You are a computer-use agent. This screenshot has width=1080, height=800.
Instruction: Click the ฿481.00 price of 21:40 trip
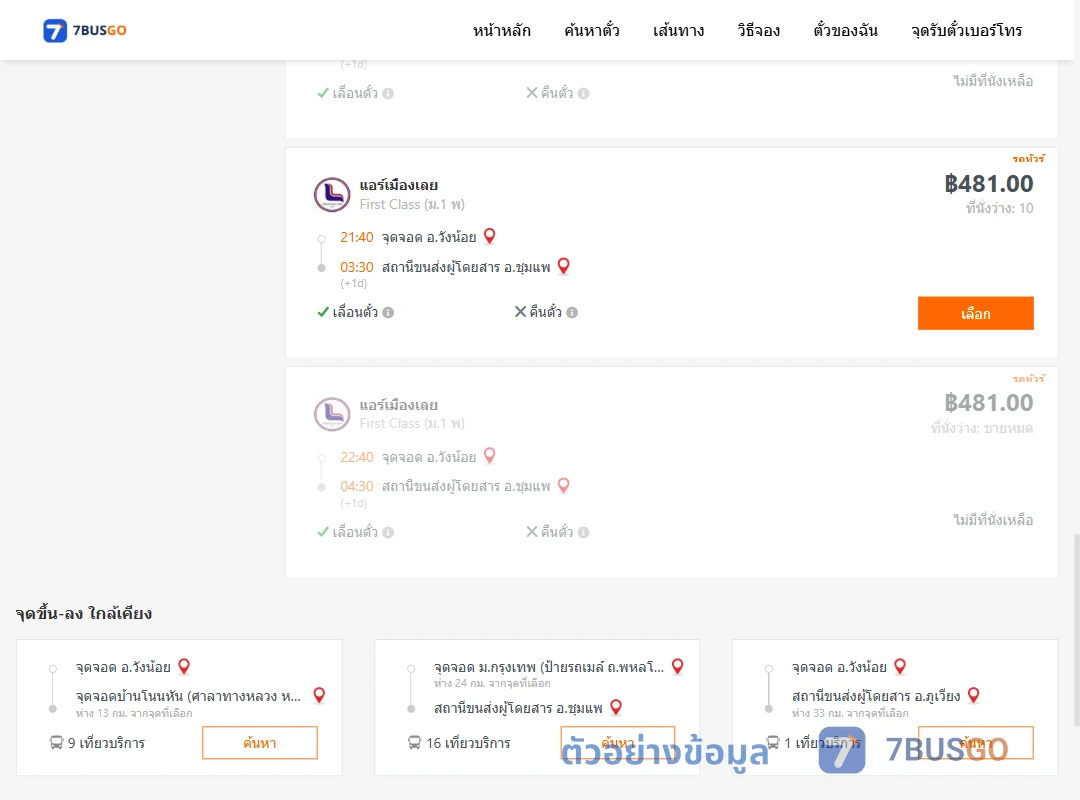click(988, 183)
